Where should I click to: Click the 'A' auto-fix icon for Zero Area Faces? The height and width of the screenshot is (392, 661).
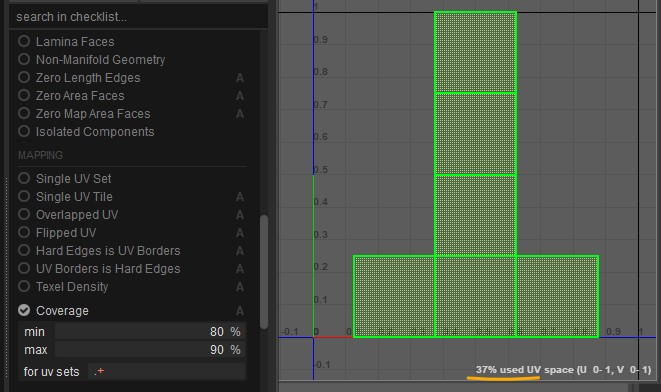(x=240, y=96)
